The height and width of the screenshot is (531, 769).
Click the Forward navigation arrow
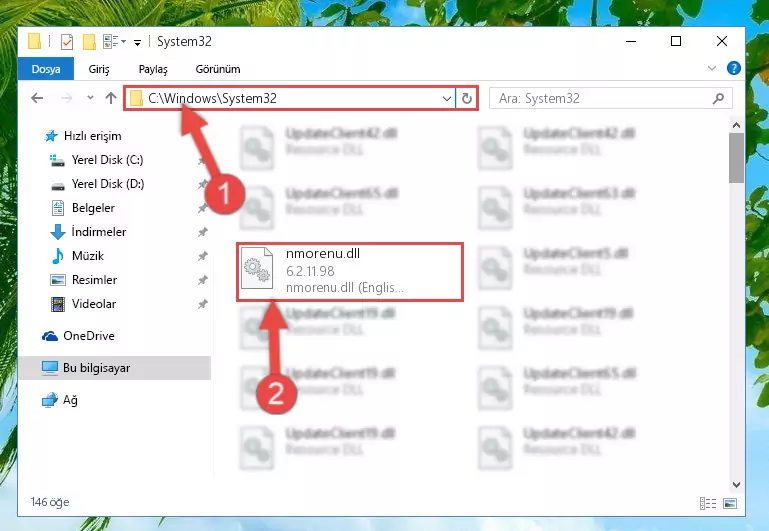[66, 98]
